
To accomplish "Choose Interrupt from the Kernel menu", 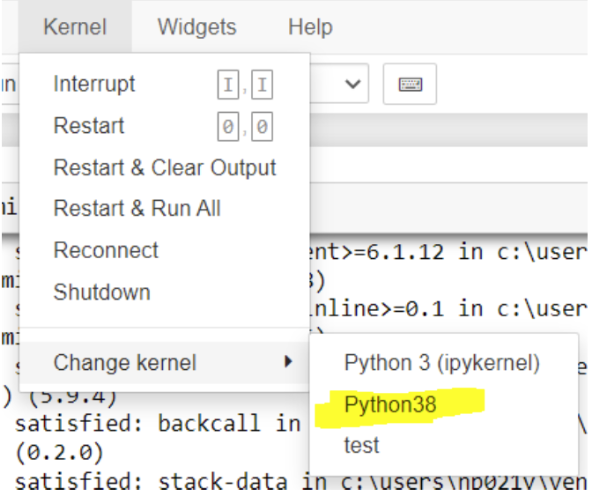I will point(164,84).
